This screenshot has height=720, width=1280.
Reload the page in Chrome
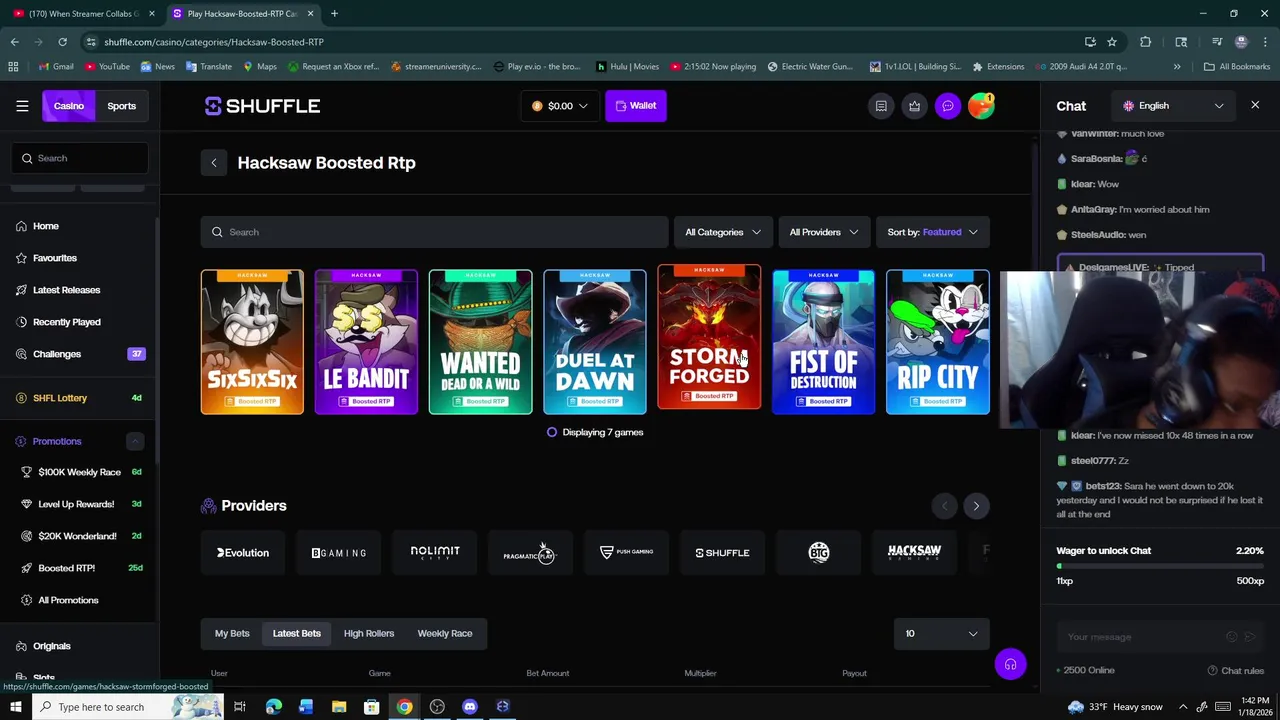(x=62, y=42)
